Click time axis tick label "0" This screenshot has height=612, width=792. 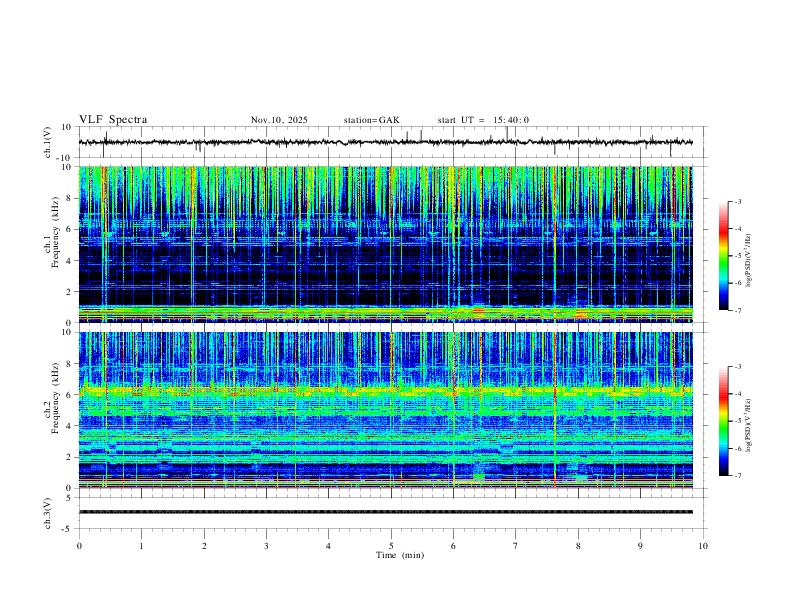[79, 546]
